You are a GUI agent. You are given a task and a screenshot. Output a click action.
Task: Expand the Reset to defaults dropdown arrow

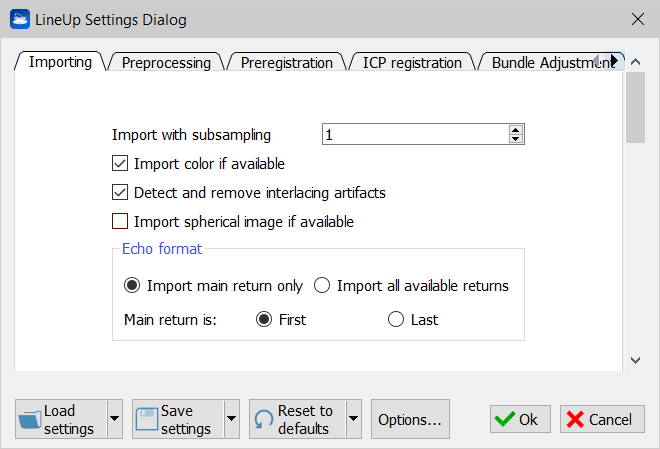pos(353,419)
